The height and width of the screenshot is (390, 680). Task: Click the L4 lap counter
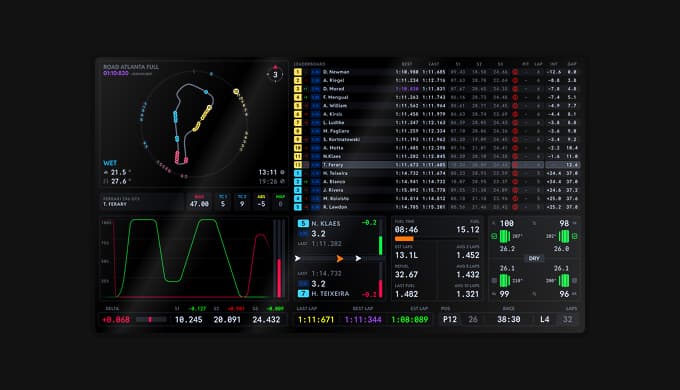coord(545,319)
